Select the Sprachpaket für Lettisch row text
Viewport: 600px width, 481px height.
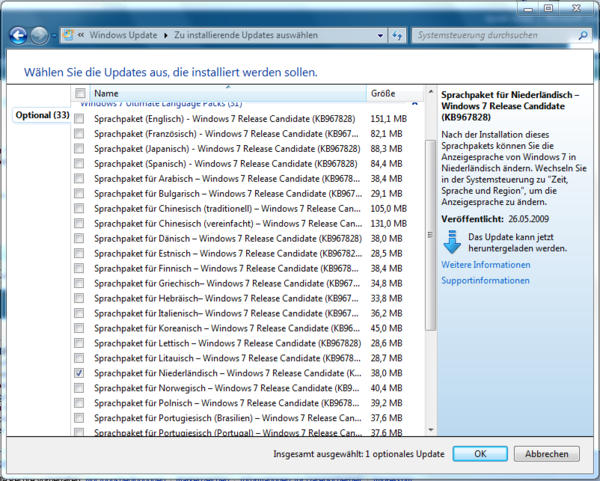coord(227,343)
